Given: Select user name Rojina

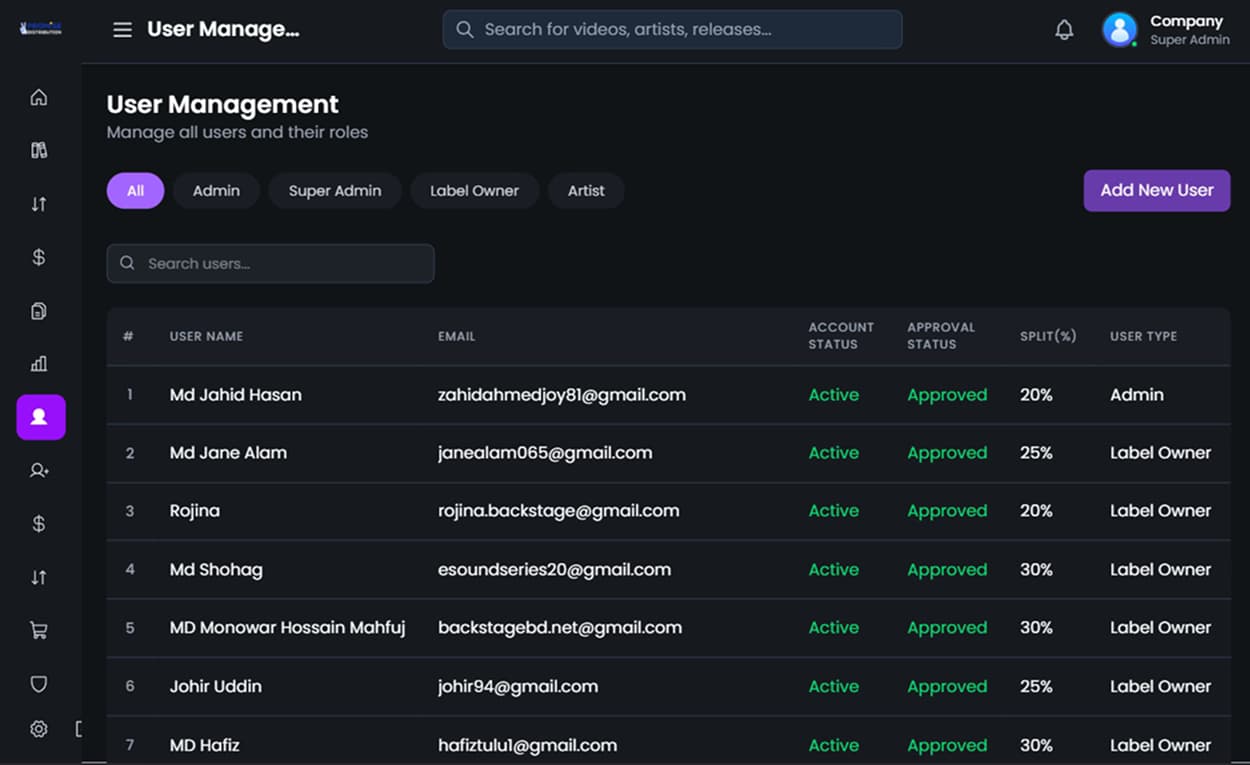Looking at the screenshot, I should [x=194, y=511].
